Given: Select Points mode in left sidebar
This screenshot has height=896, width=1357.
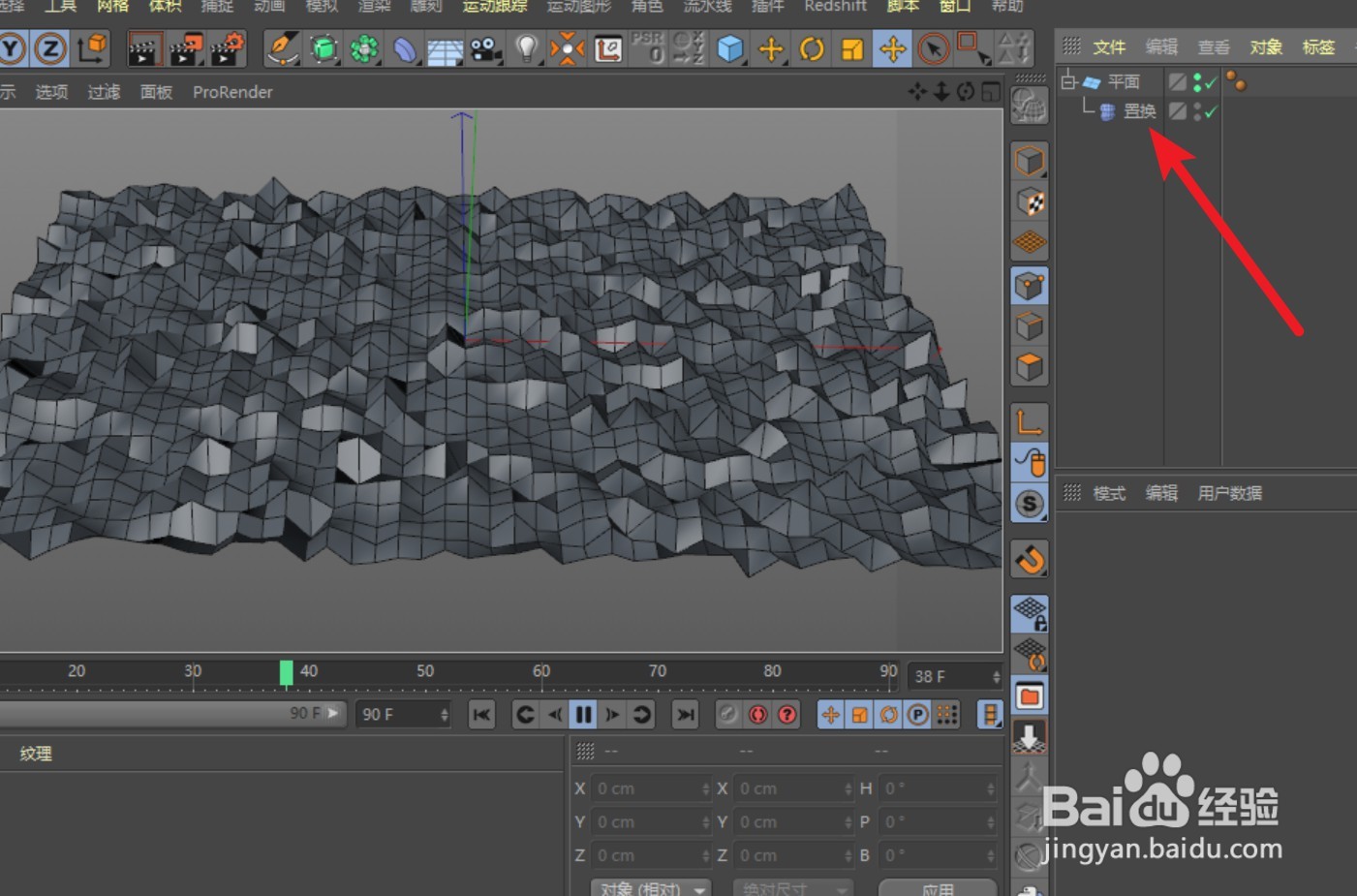Looking at the screenshot, I should click(1030, 286).
